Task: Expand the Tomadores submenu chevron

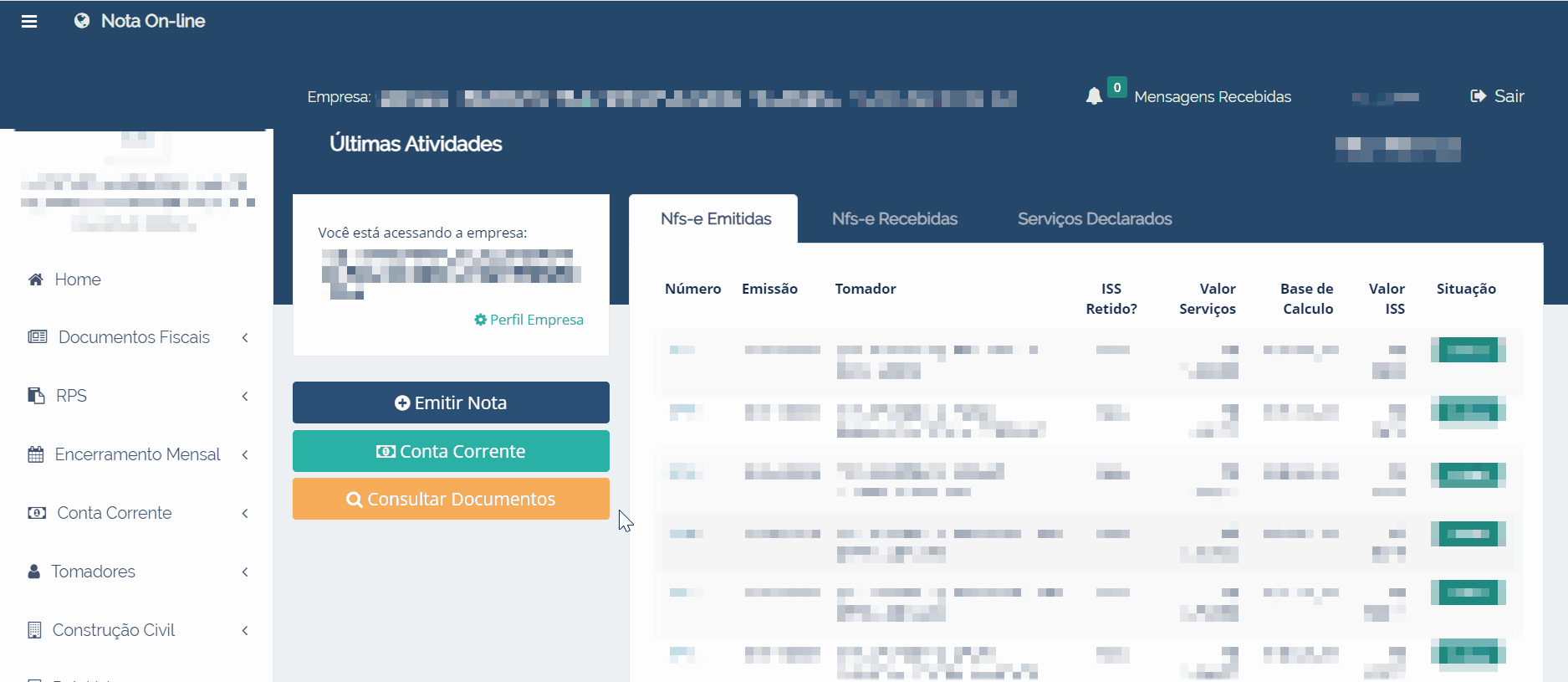Action: 245,572
